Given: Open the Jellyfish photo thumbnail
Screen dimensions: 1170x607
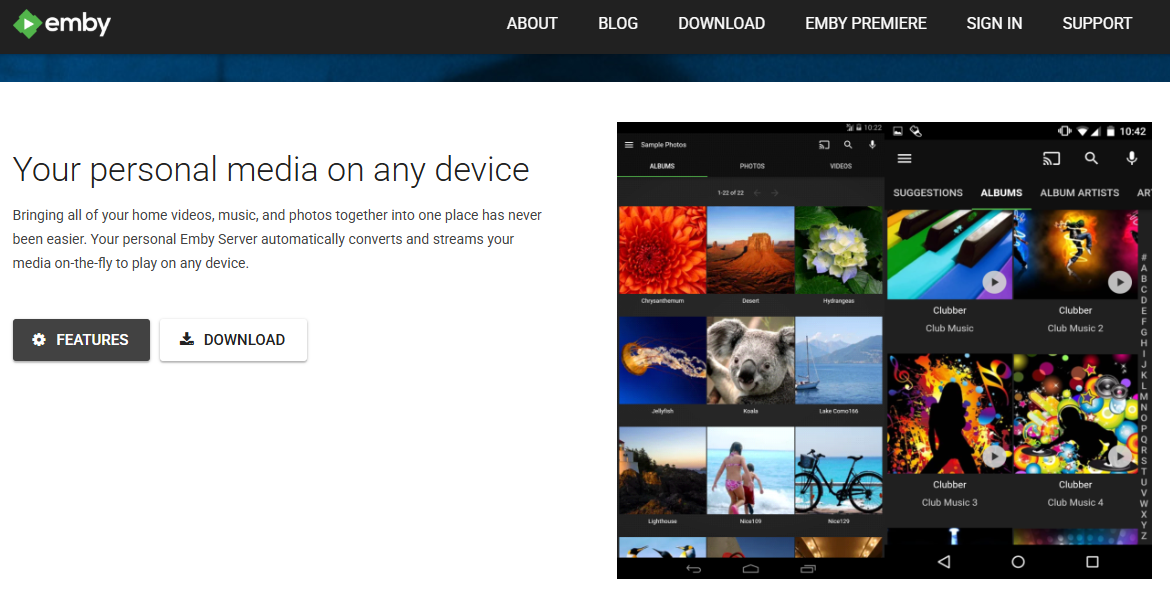Looking at the screenshot, I should point(662,361).
